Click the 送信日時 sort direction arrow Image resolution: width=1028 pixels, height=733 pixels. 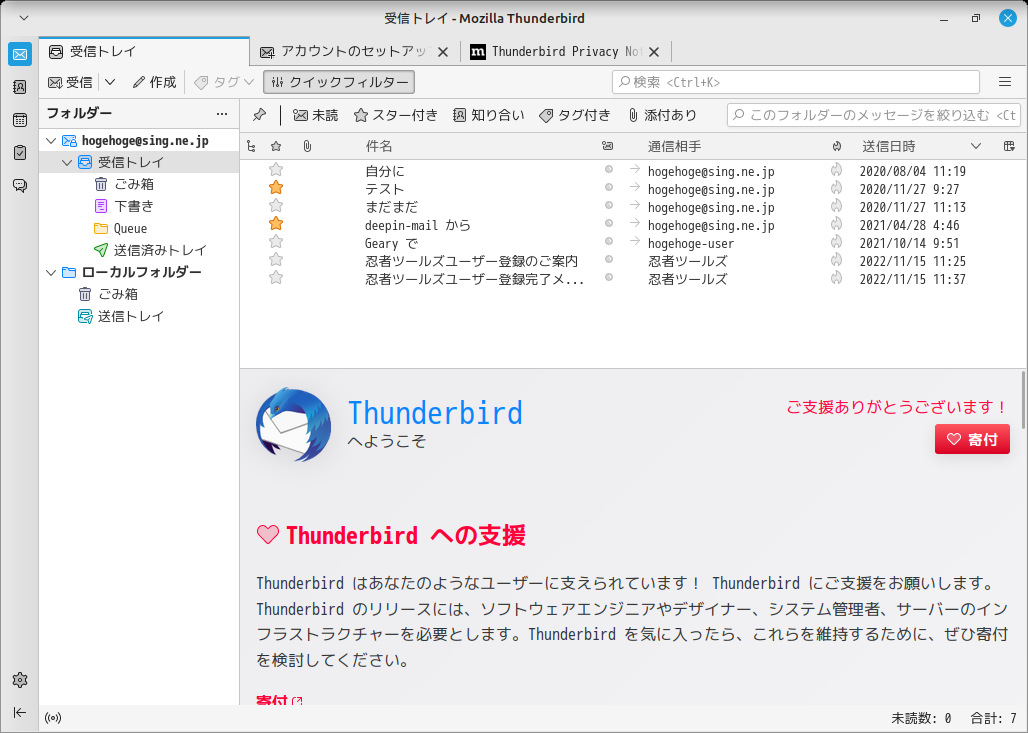coord(976,146)
